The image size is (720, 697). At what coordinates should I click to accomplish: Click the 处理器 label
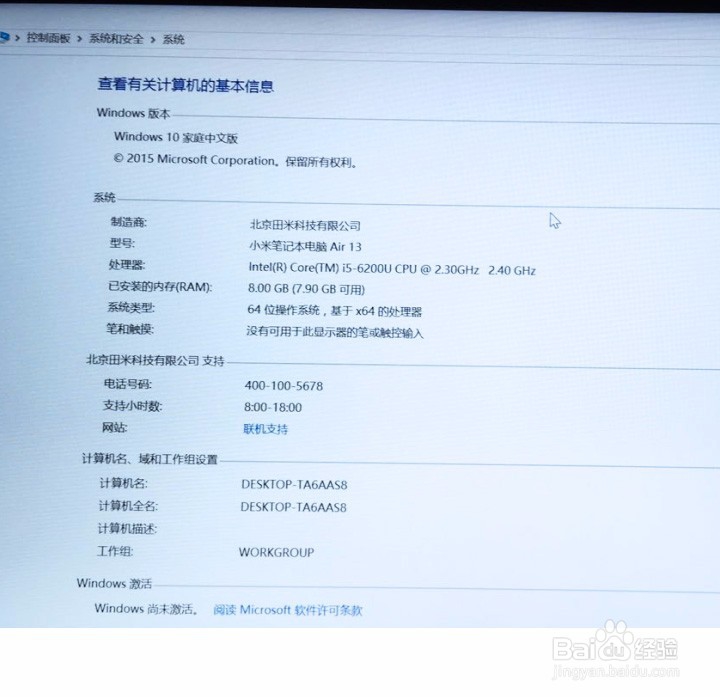click(x=127, y=264)
